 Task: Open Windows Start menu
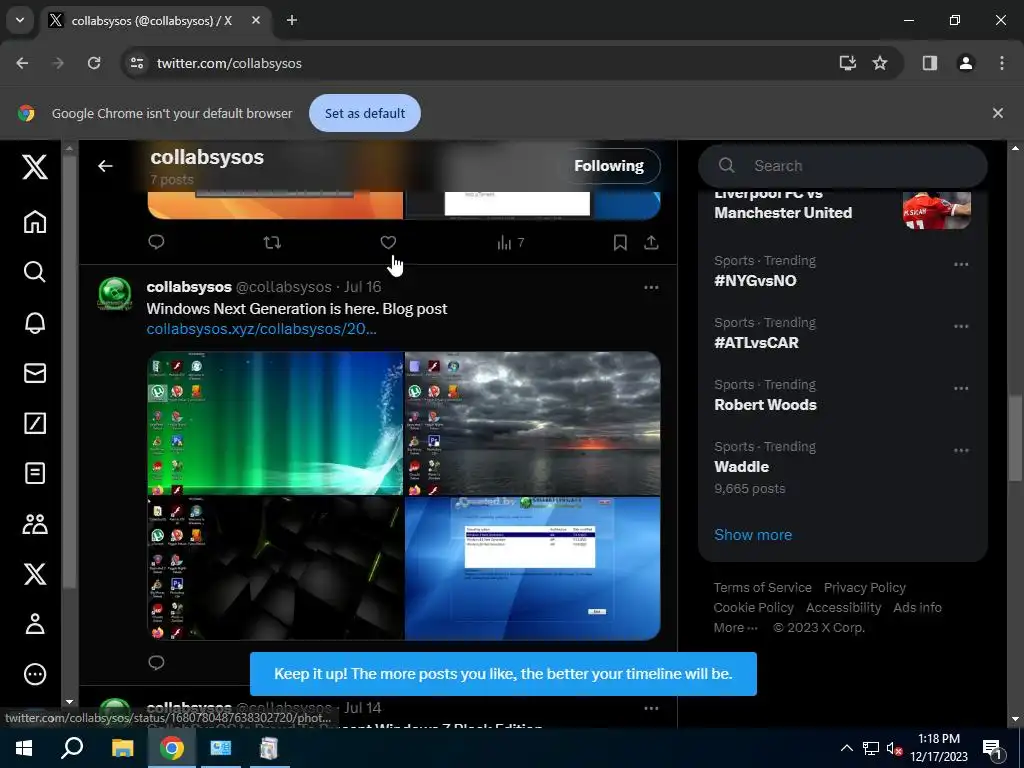point(24,748)
